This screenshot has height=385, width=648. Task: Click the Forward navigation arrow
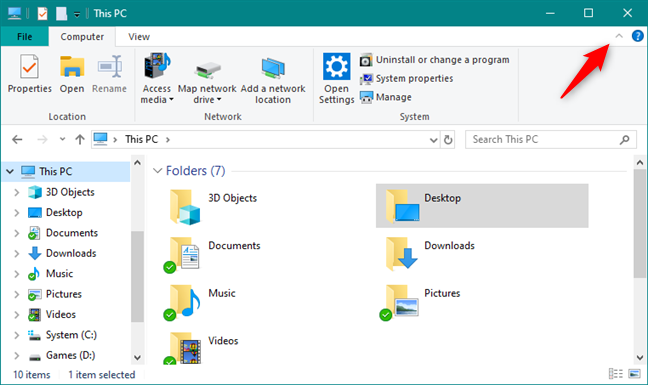click(42, 140)
